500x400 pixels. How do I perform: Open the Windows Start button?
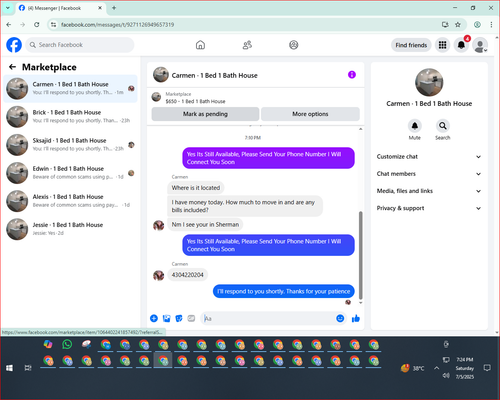point(9,368)
